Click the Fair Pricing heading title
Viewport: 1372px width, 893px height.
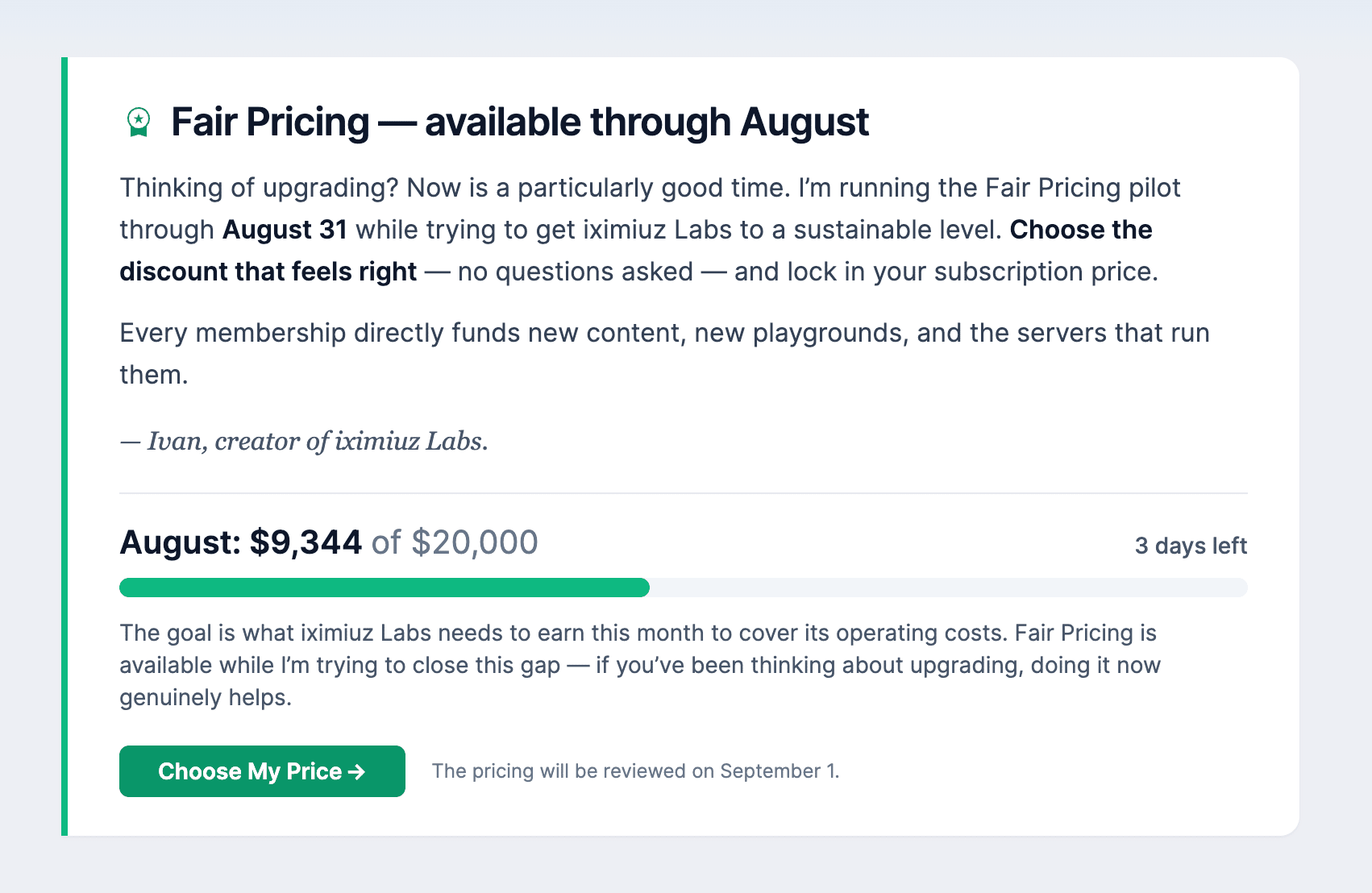520,123
